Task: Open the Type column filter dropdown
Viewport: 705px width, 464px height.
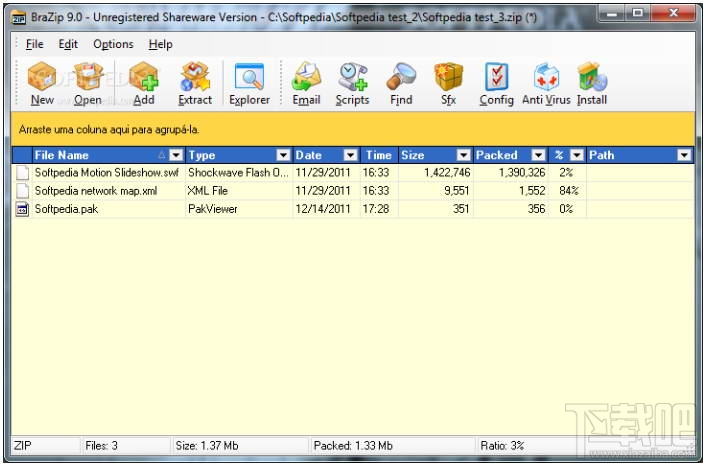Action: coord(283,156)
